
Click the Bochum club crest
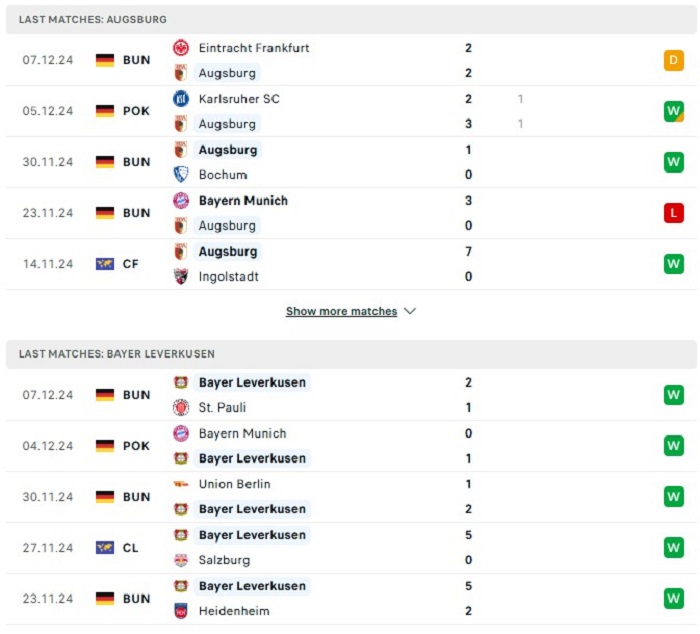[x=181, y=175]
